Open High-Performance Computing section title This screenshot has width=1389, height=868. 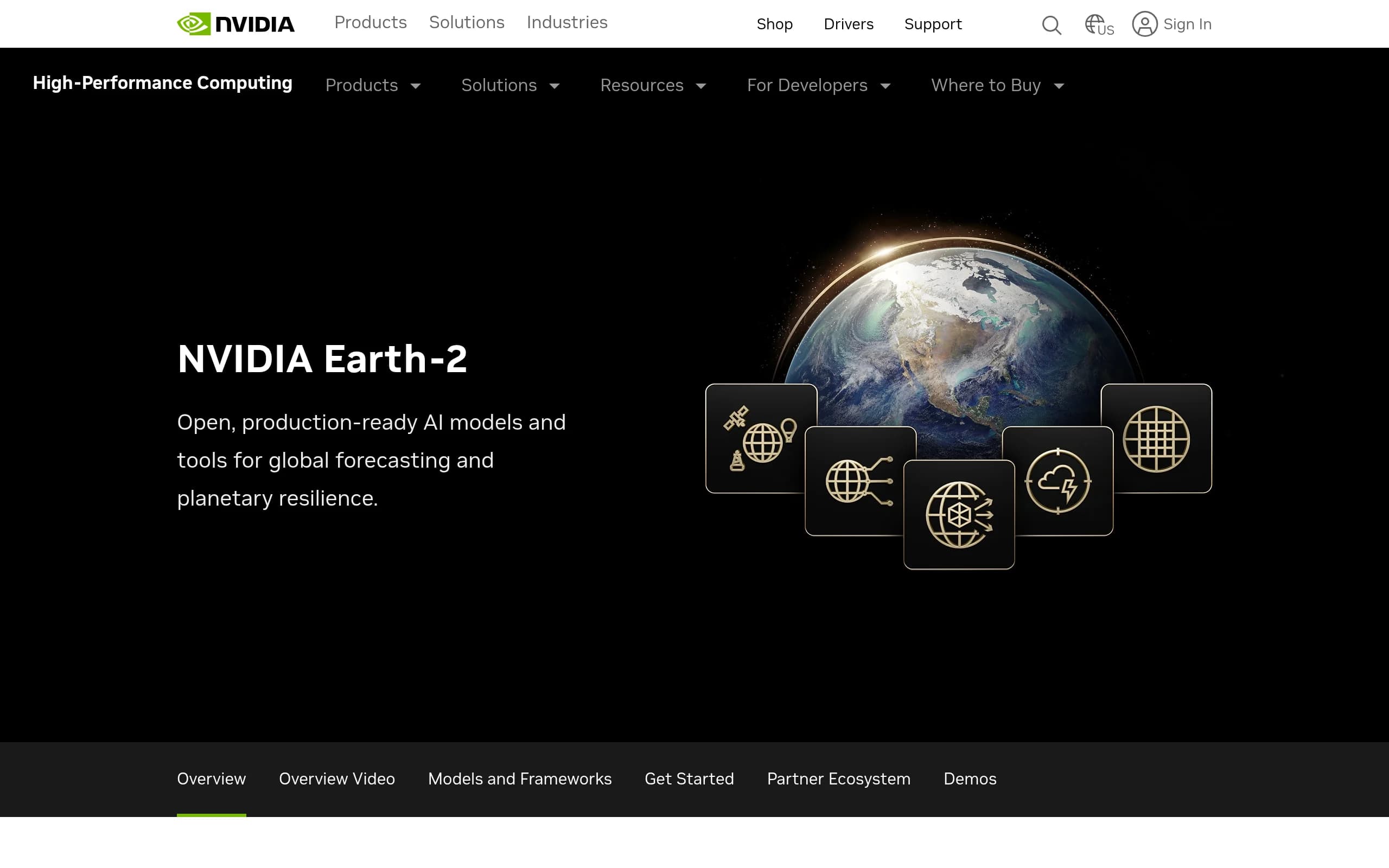162,83
